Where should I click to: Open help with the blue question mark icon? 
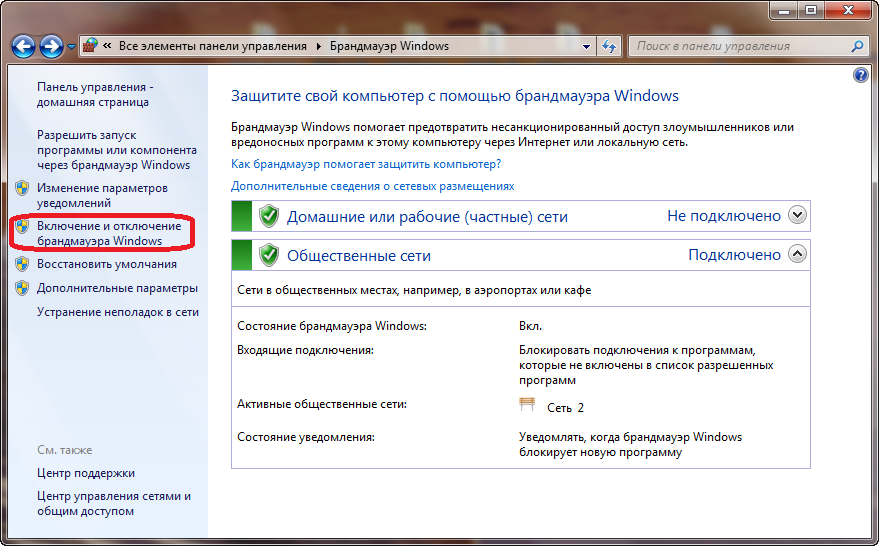(x=861, y=75)
